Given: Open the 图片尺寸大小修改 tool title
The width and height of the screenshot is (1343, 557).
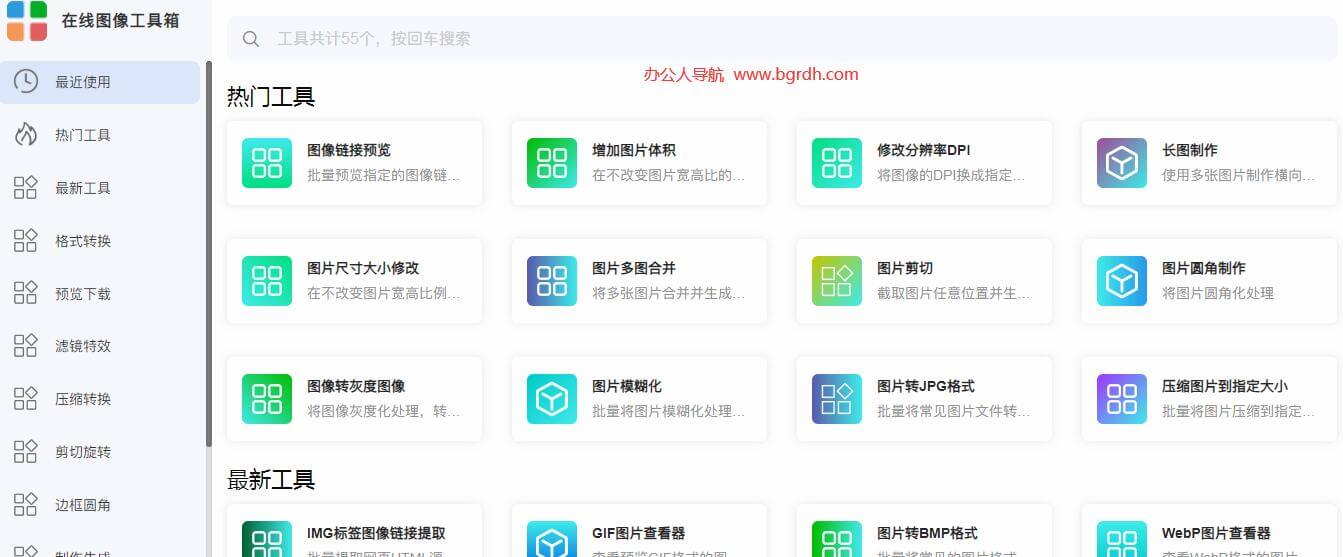Looking at the screenshot, I should pos(363,268).
